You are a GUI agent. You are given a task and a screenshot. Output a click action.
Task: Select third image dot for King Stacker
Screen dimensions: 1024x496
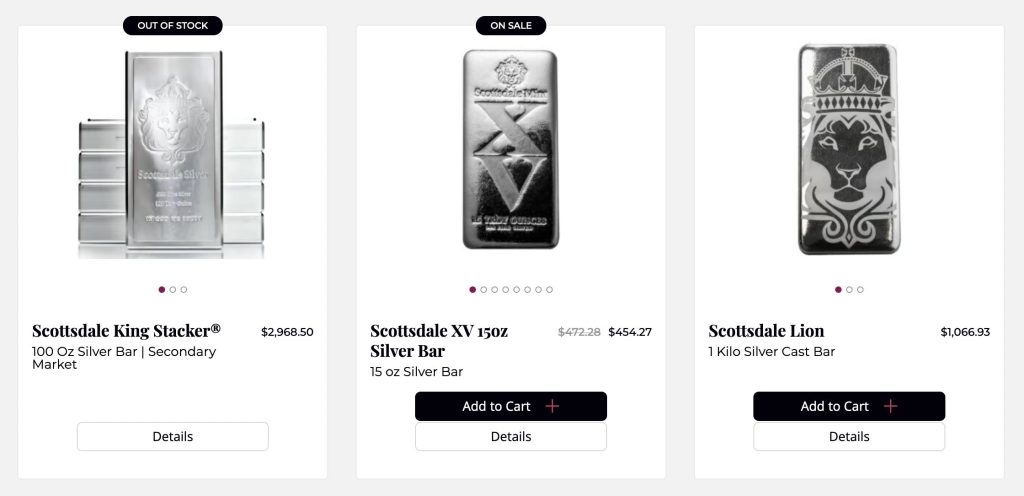tap(184, 290)
